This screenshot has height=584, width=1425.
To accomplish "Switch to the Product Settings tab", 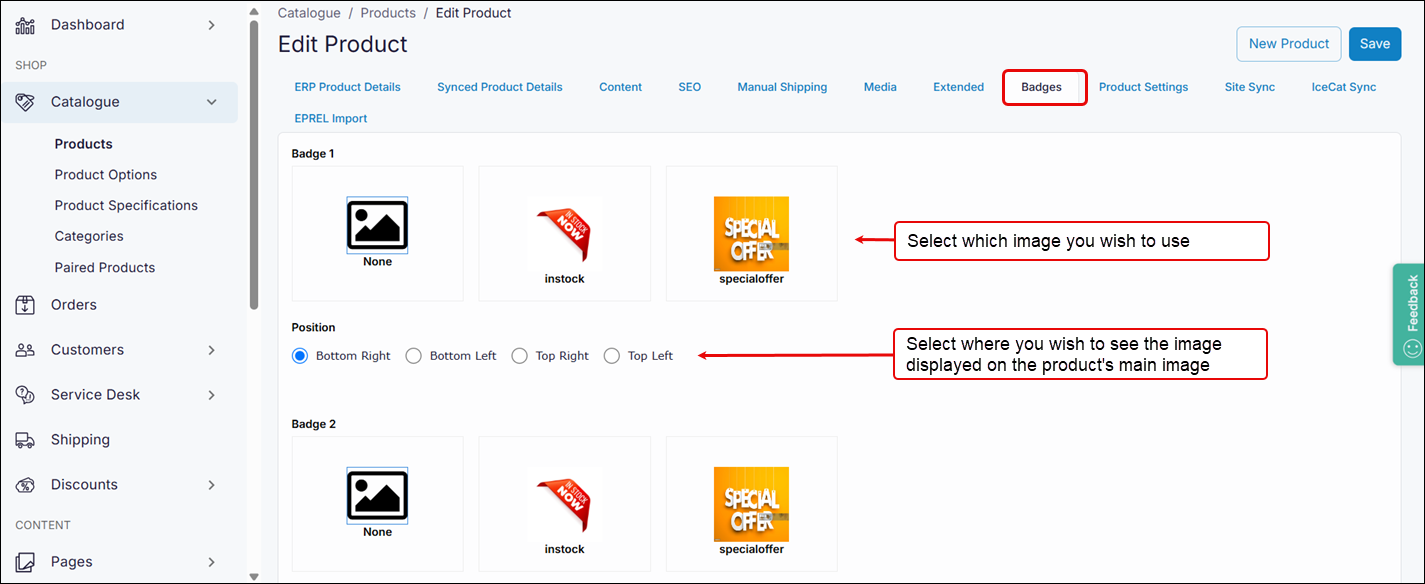I will coord(1143,87).
